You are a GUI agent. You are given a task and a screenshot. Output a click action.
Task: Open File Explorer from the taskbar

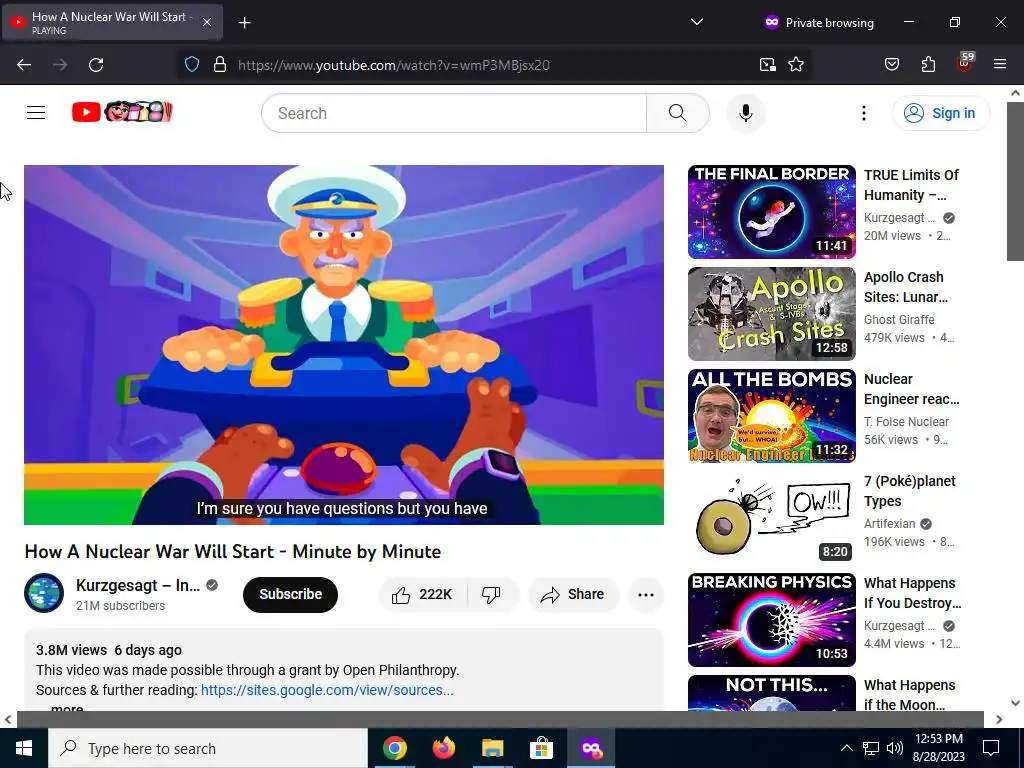(492, 748)
